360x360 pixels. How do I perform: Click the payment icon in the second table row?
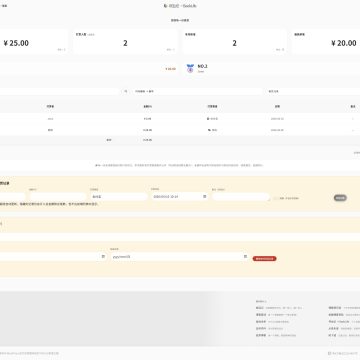[209, 130]
